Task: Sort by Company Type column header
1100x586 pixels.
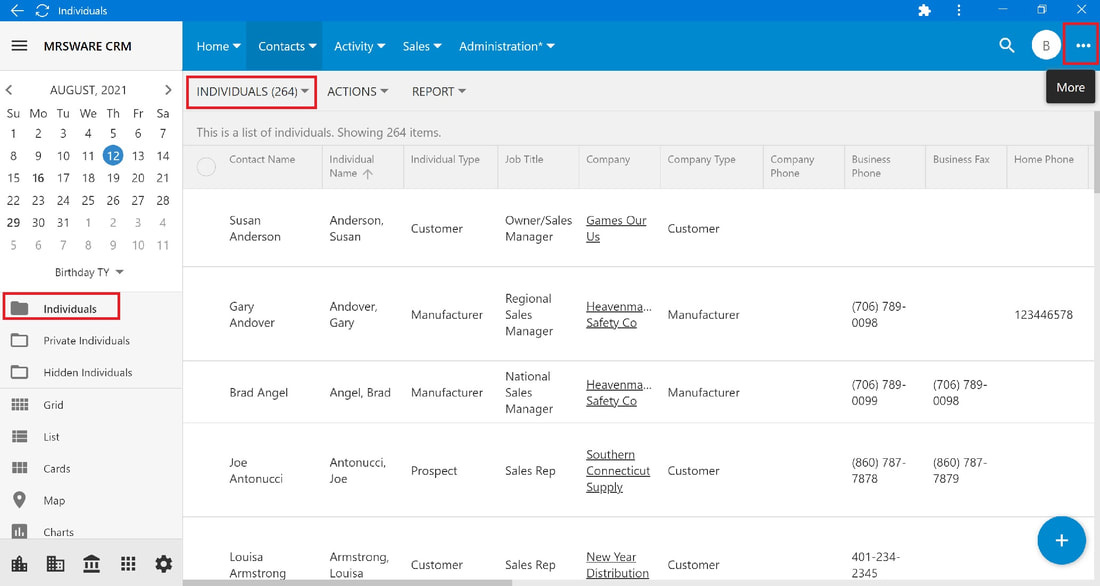Action: (701, 159)
